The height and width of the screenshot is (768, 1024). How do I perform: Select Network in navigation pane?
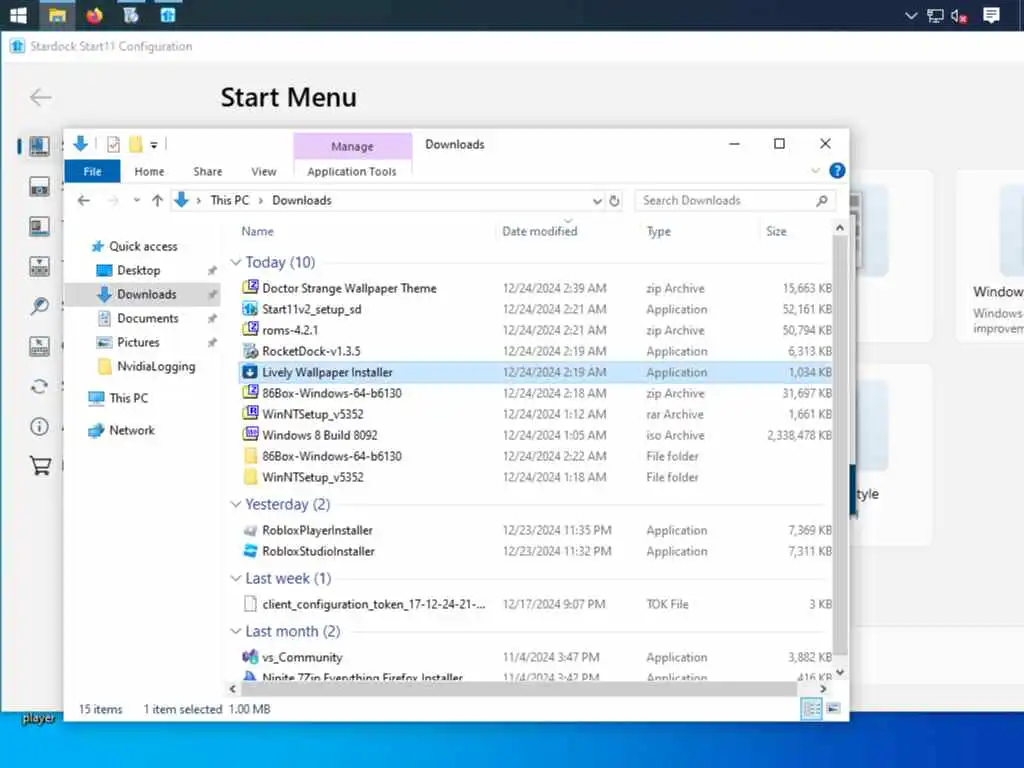[x=131, y=430]
